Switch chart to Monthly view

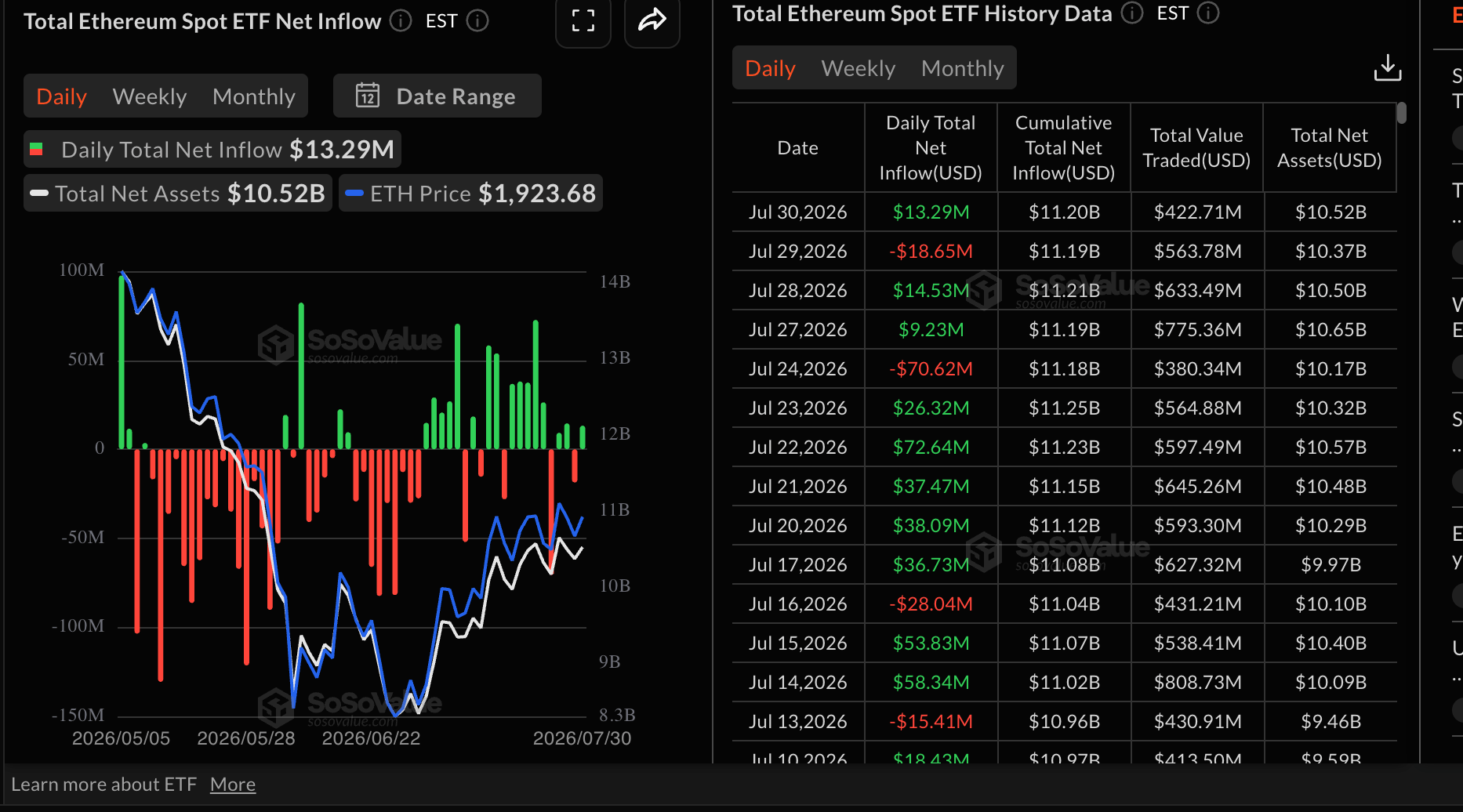254,96
